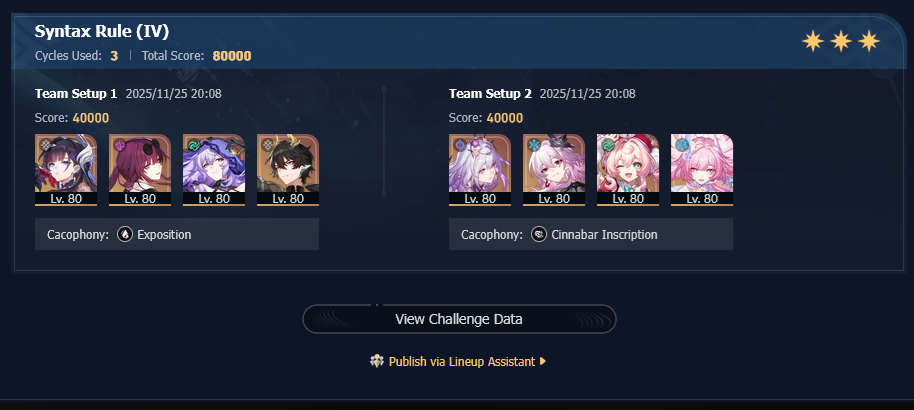Select the purple-veiled Black Swan portrait

coord(214,170)
